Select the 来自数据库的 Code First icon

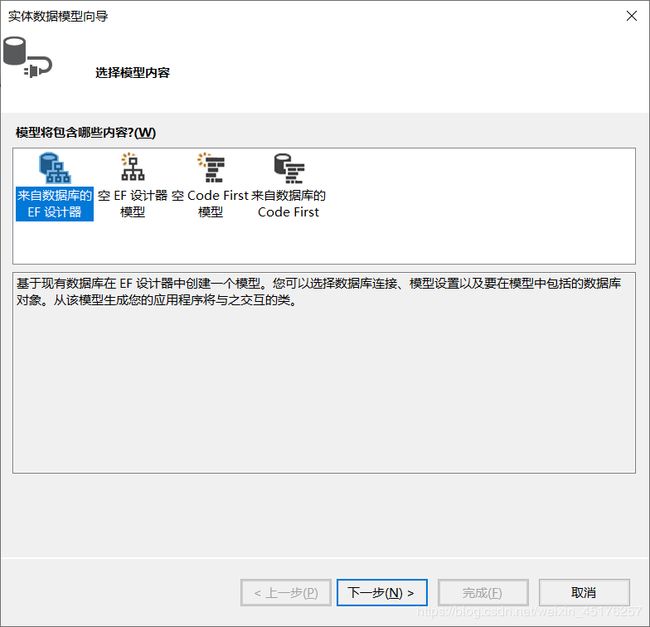pos(289,168)
